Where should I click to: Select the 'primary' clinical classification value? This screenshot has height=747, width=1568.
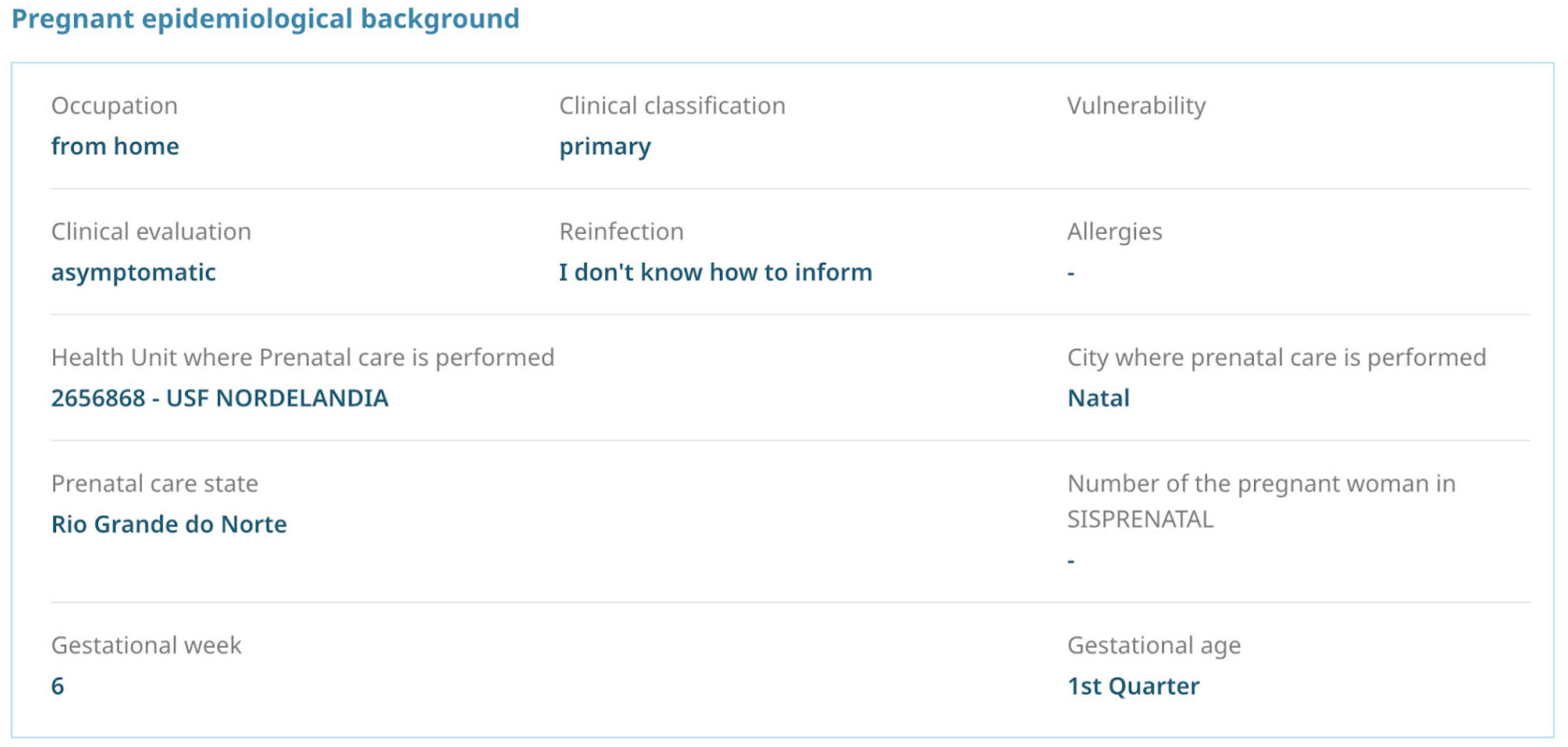[604, 147]
